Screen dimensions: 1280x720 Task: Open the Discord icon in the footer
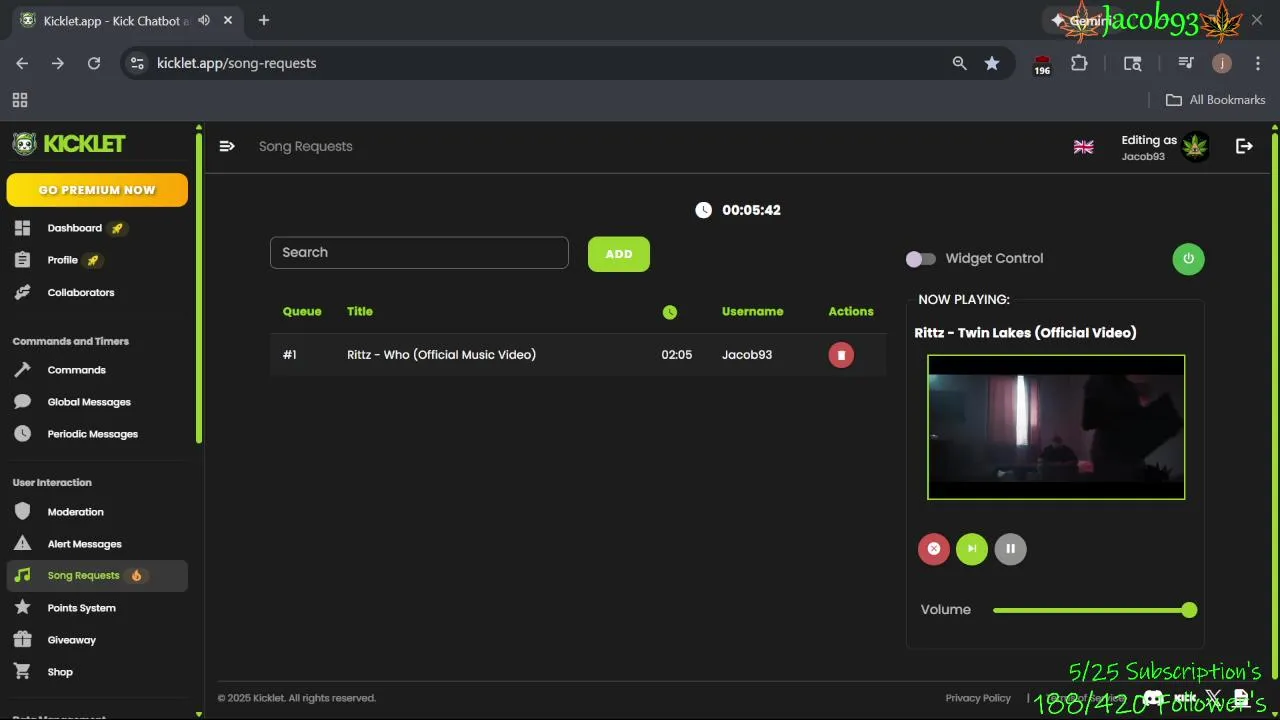[x=1153, y=698]
